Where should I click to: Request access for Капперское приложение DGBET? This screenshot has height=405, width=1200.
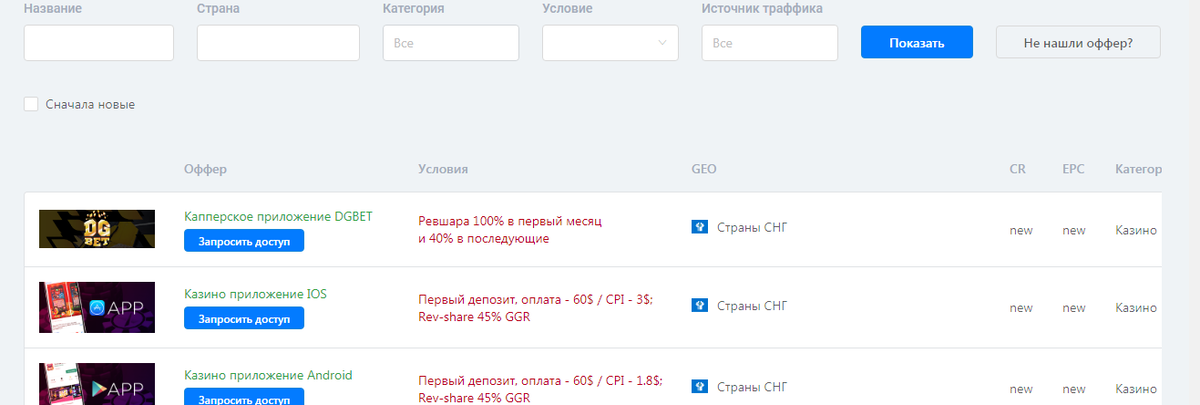(x=244, y=241)
